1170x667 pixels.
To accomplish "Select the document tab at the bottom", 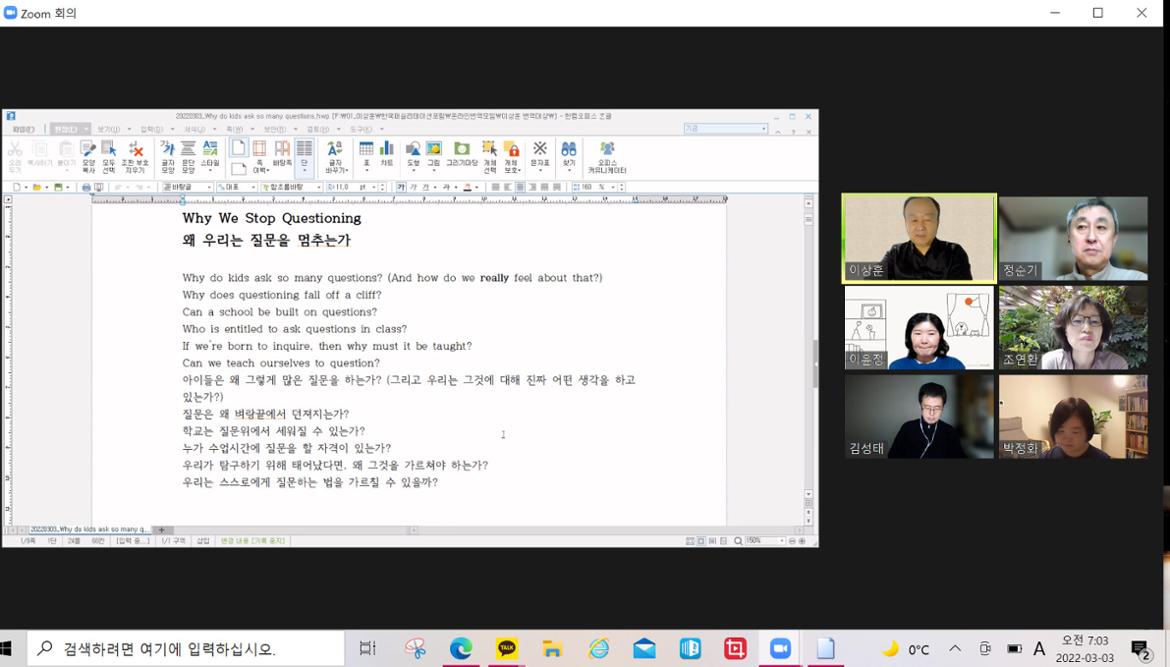I will (88, 530).
